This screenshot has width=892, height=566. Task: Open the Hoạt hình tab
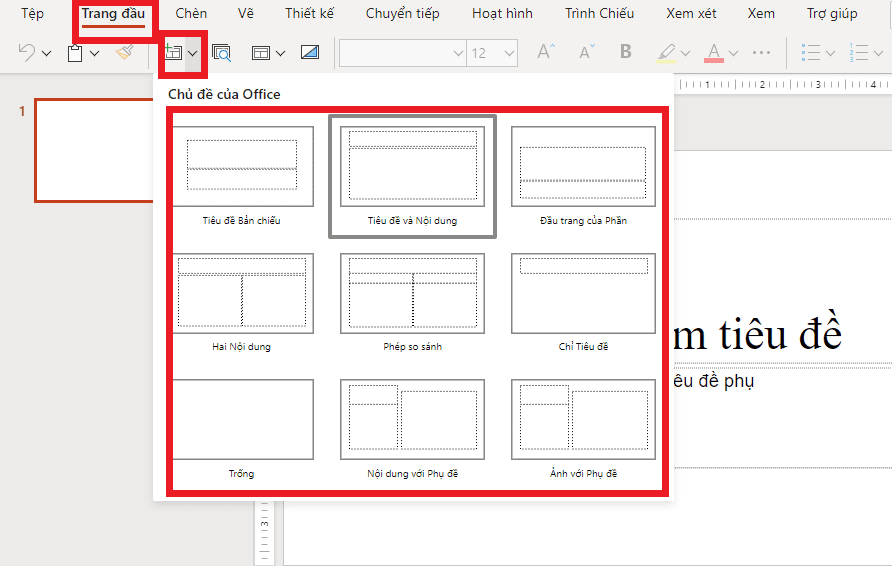coord(502,13)
